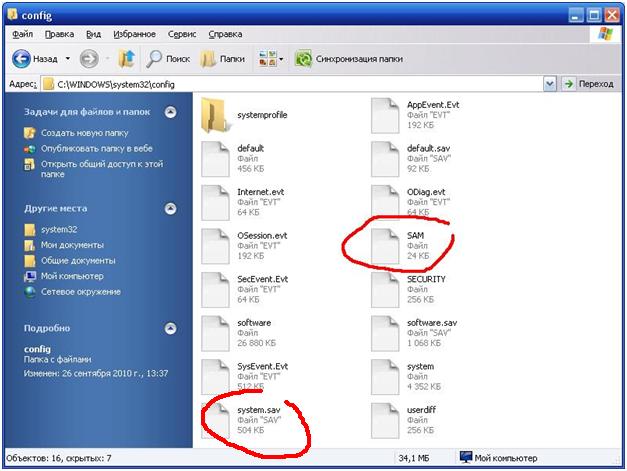Click the Мой компьютер sidebar computer icon
Image resolution: width=627 pixels, height=471 pixels.
pyautogui.click(x=30, y=276)
